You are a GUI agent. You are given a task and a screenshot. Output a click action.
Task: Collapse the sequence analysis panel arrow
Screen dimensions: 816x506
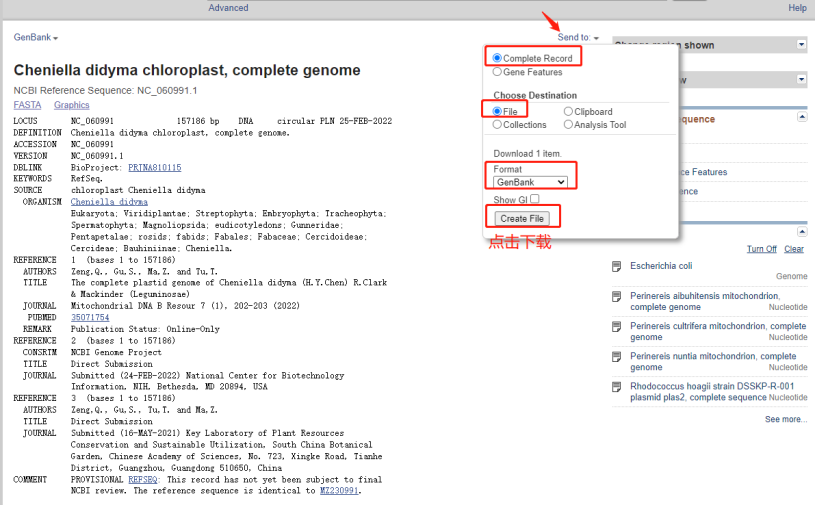802,117
